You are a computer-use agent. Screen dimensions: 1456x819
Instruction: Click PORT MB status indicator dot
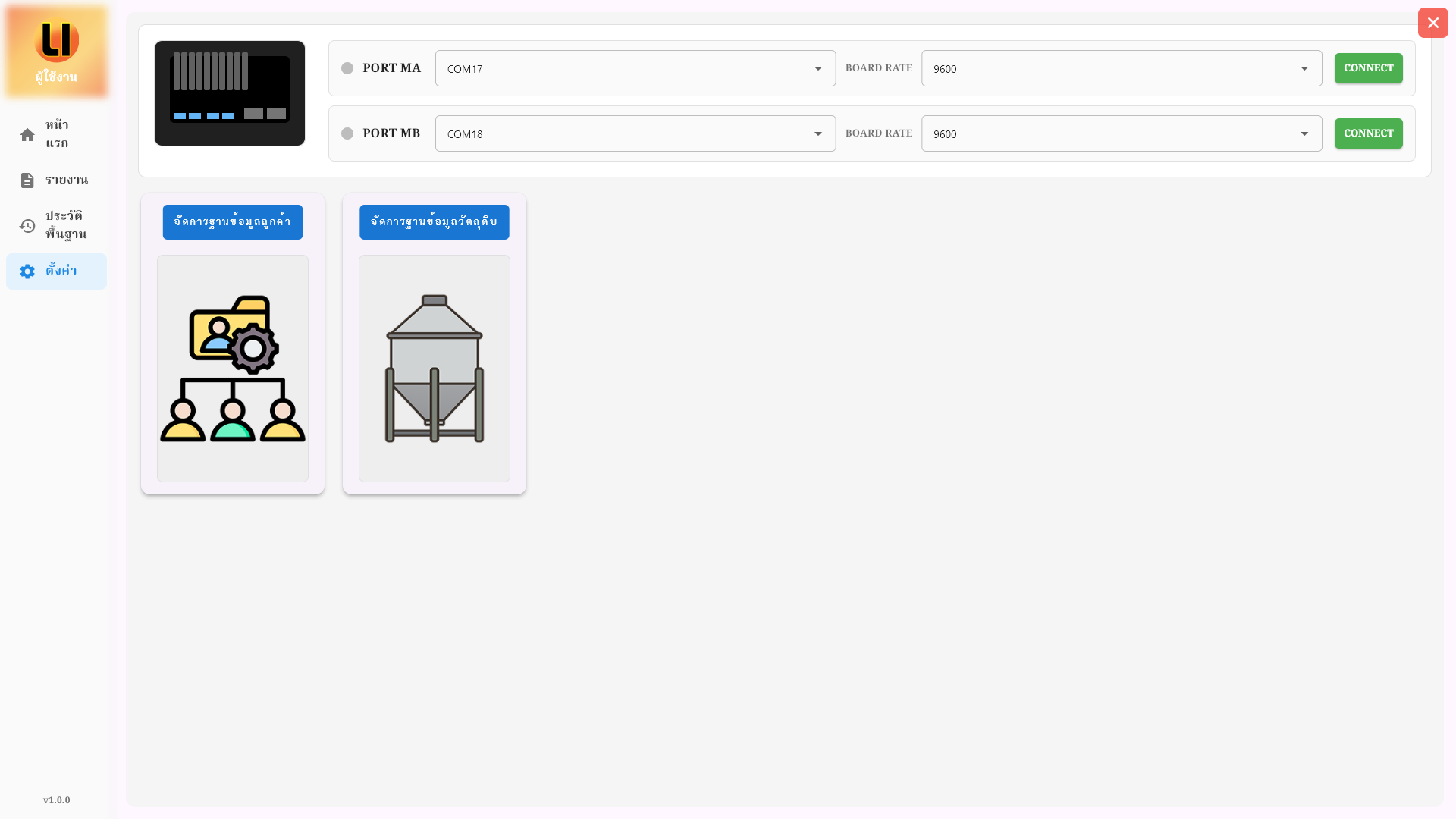347,133
